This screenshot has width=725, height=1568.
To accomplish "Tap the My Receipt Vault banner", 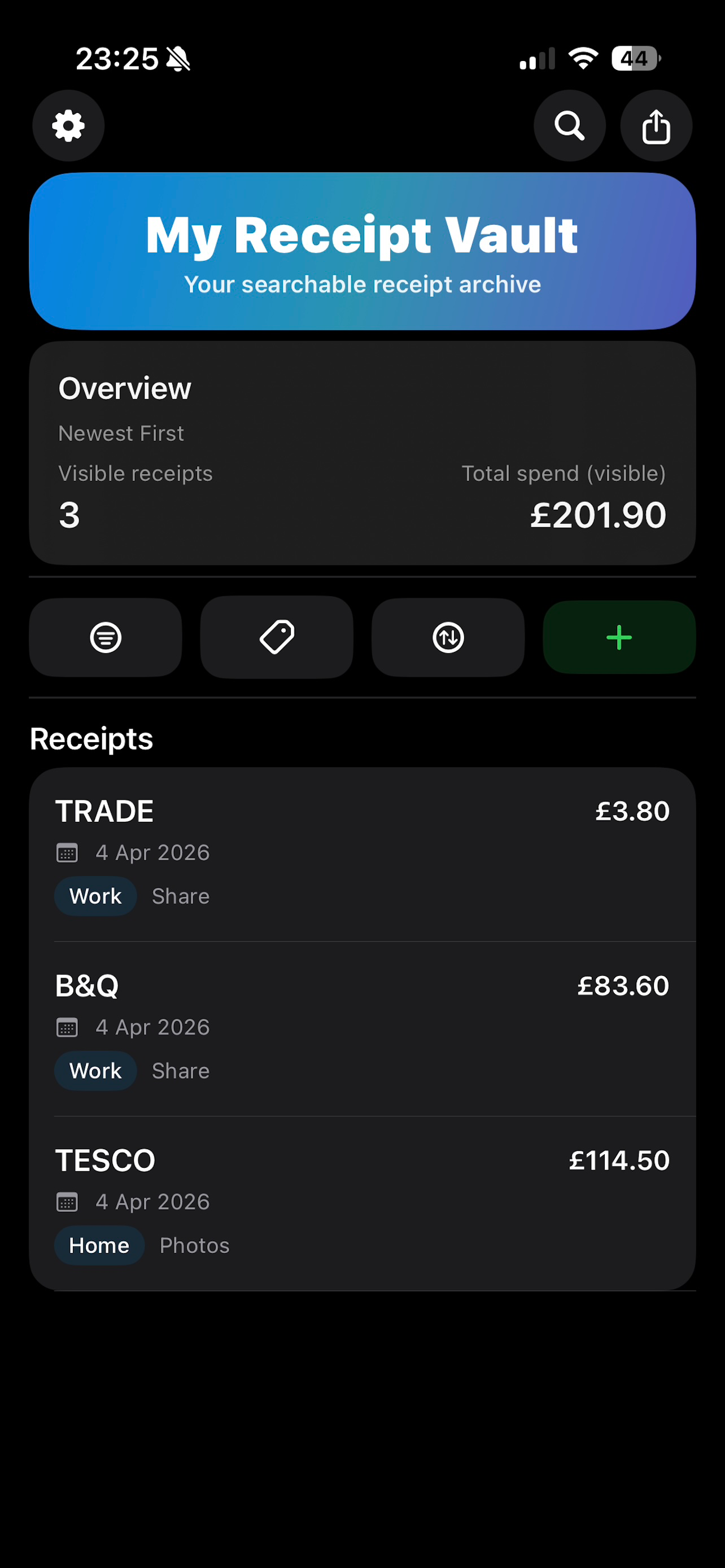I will [x=363, y=251].
